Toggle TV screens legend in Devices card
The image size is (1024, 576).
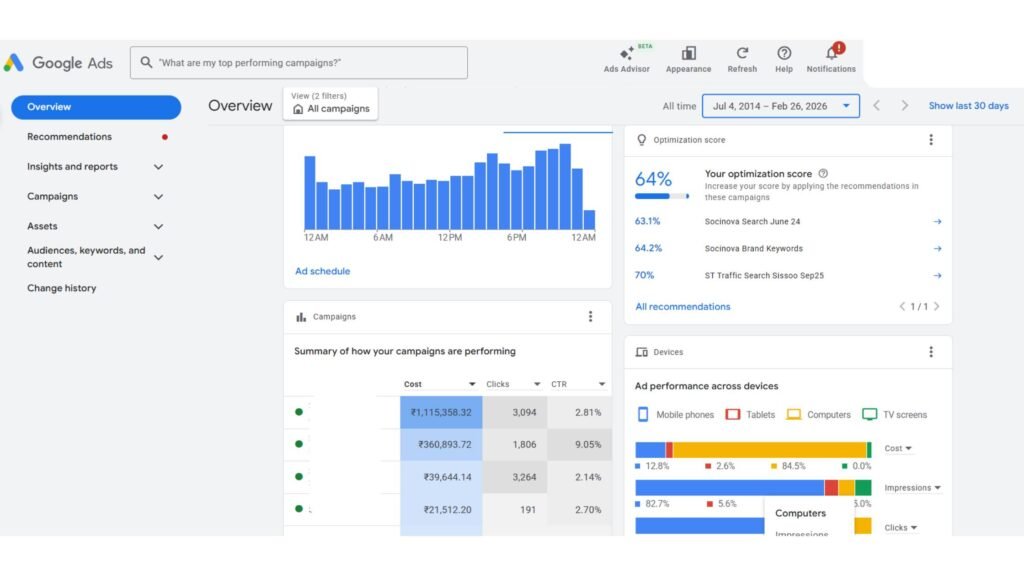pyautogui.click(x=894, y=415)
